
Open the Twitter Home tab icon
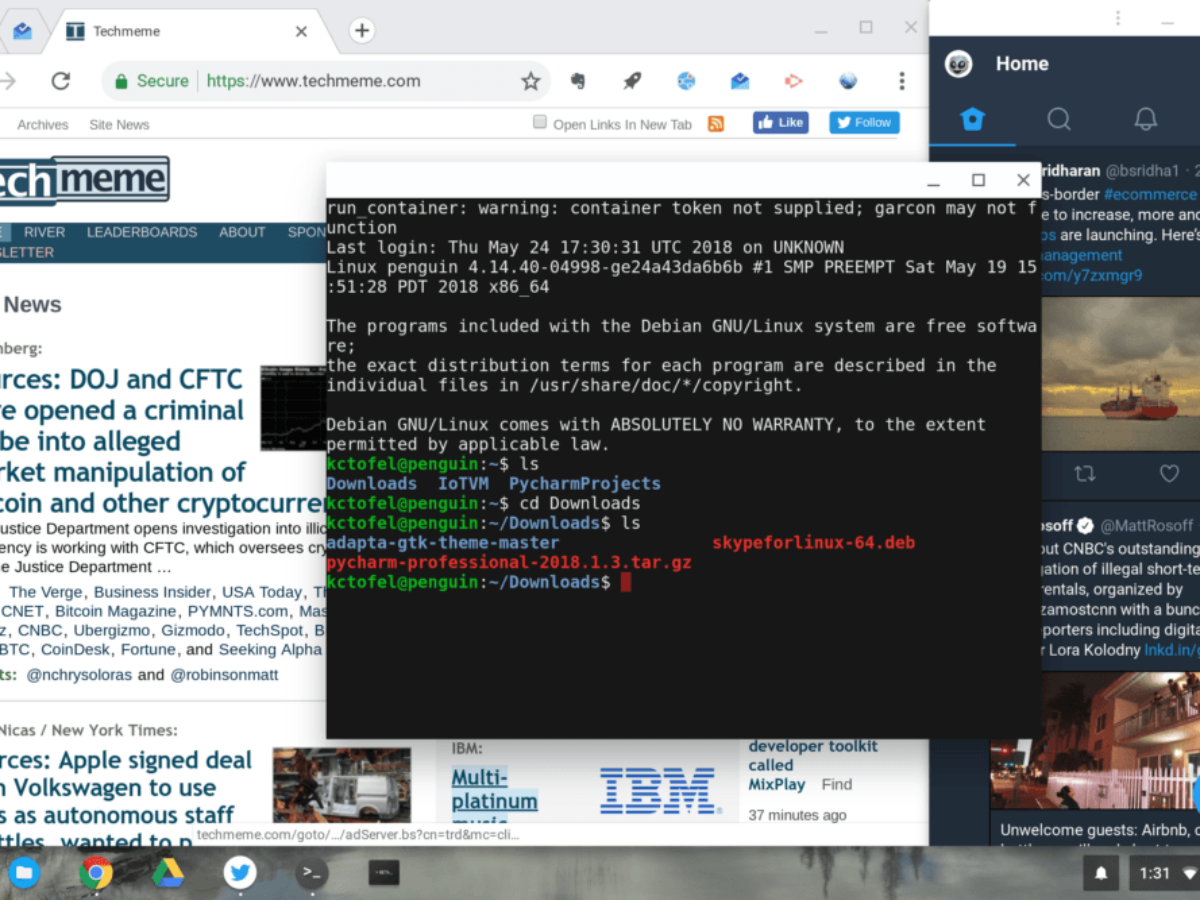pos(972,120)
